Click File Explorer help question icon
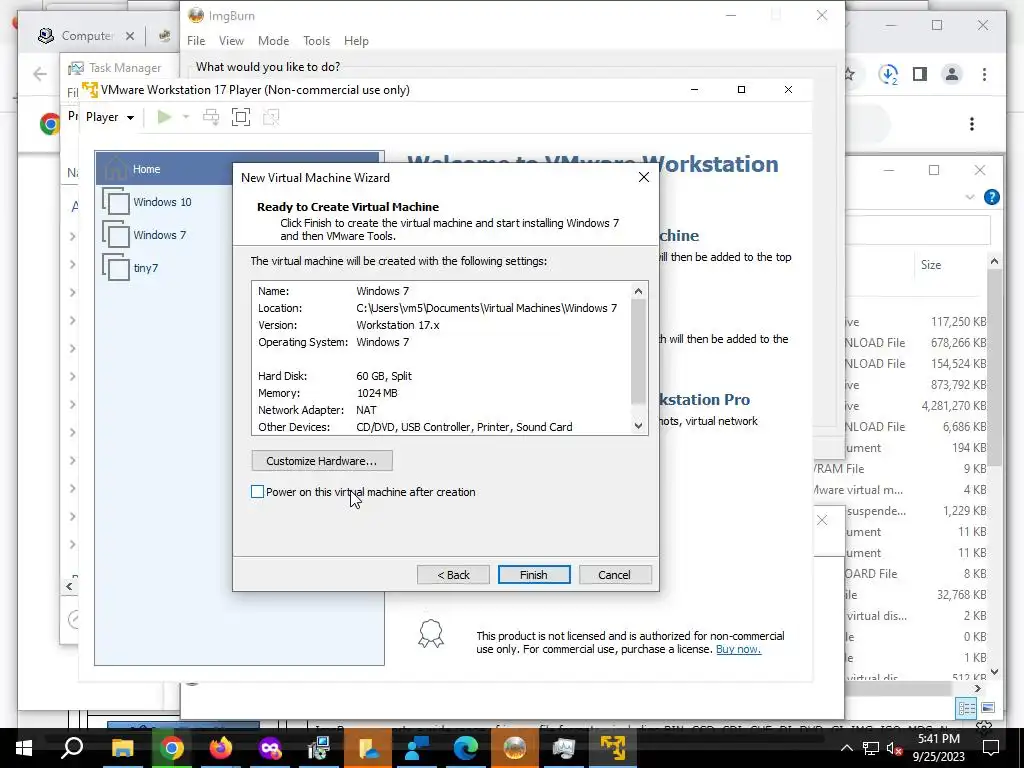Screen dimensions: 1024x768 point(991,197)
